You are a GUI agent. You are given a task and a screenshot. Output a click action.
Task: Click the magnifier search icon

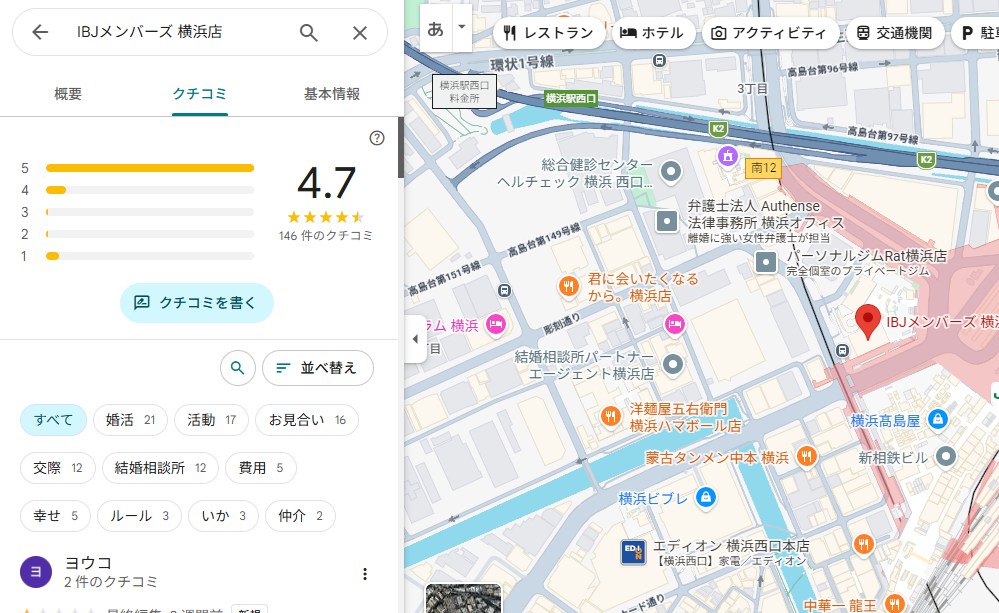(309, 32)
